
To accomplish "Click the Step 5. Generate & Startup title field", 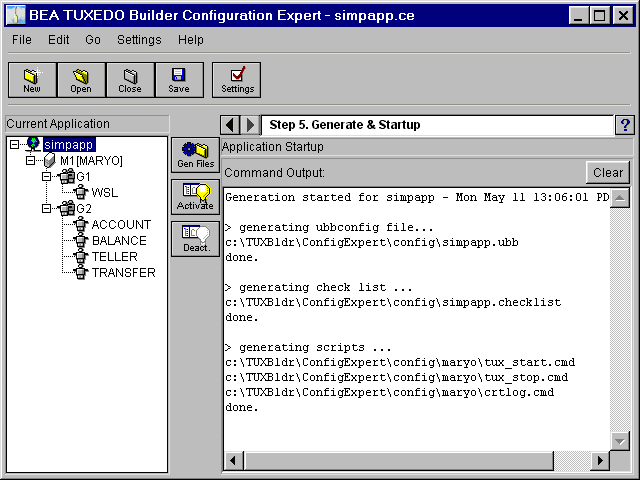I will pyautogui.click(x=437, y=125).
